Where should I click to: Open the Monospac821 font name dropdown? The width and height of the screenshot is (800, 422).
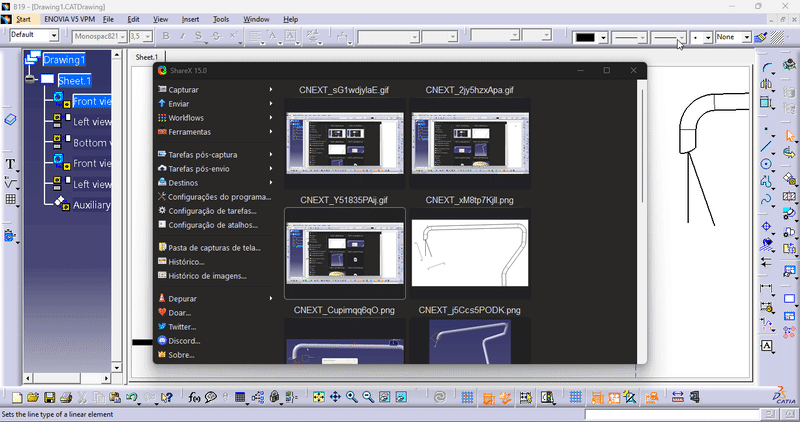(122, 37)
